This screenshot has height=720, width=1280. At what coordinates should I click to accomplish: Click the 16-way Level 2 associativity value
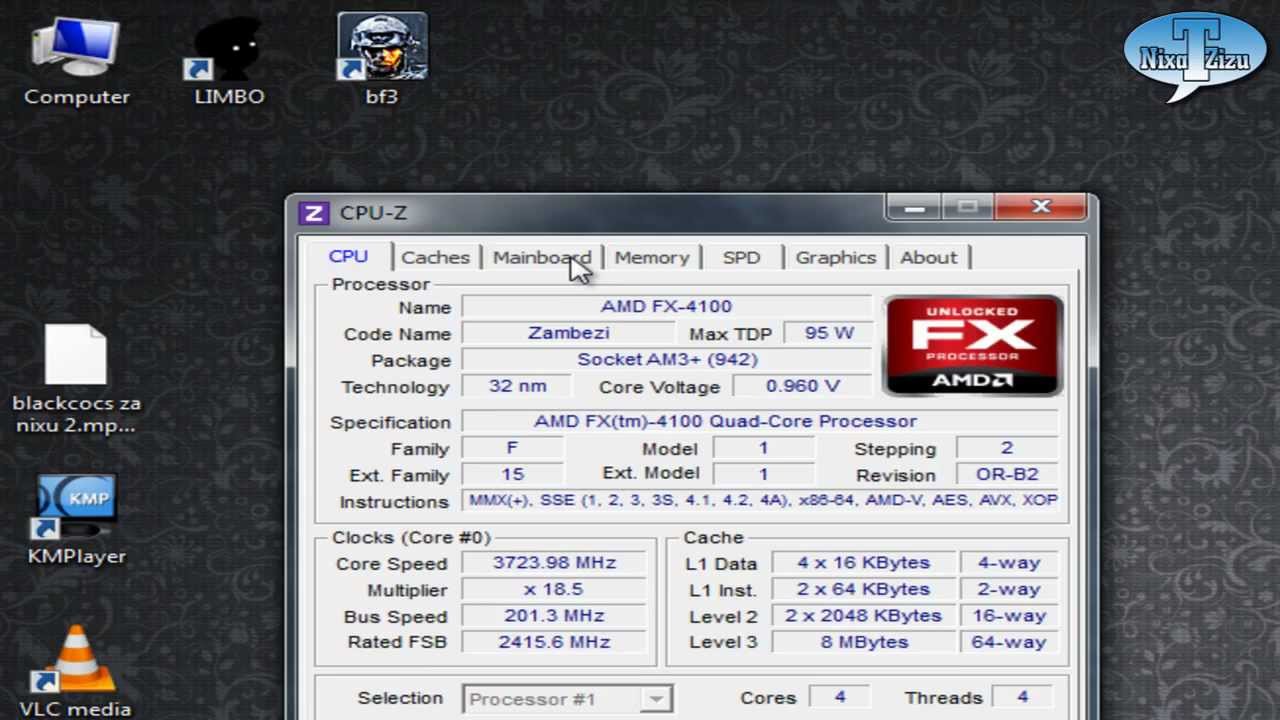click(x=1008, y=616)
